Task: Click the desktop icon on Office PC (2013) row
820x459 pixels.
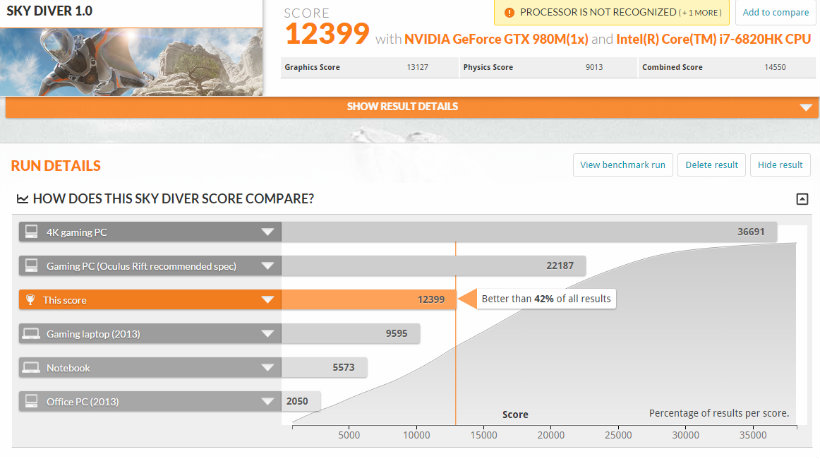Action: pos(31,401)
